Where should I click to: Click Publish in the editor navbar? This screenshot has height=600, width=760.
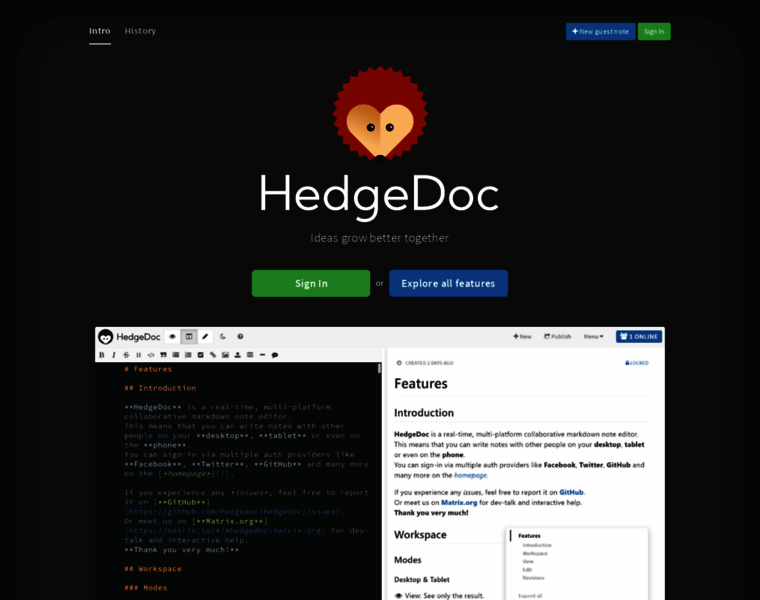click(557, 336)
